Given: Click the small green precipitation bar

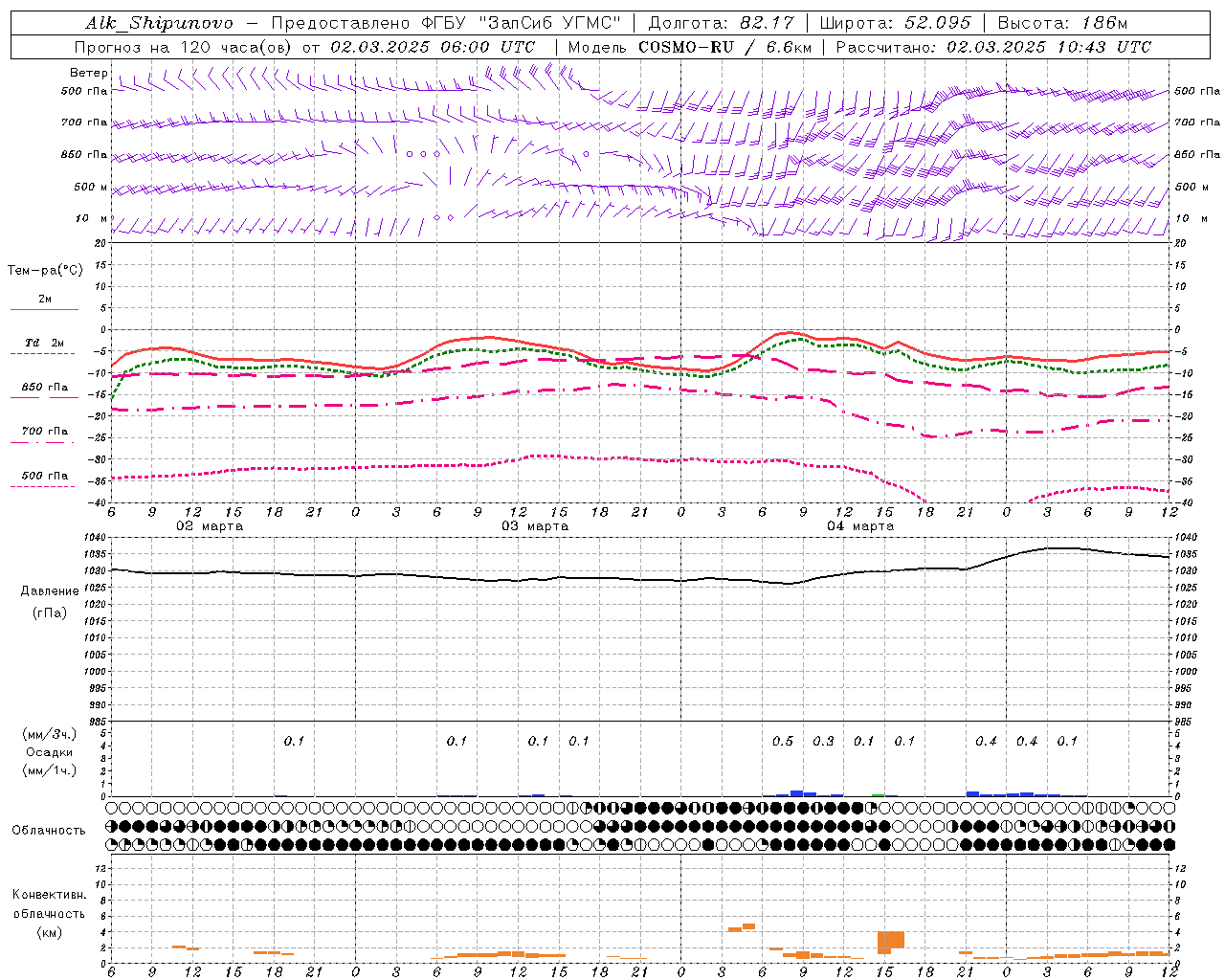Looking at the screenshot, I should 879,795.
